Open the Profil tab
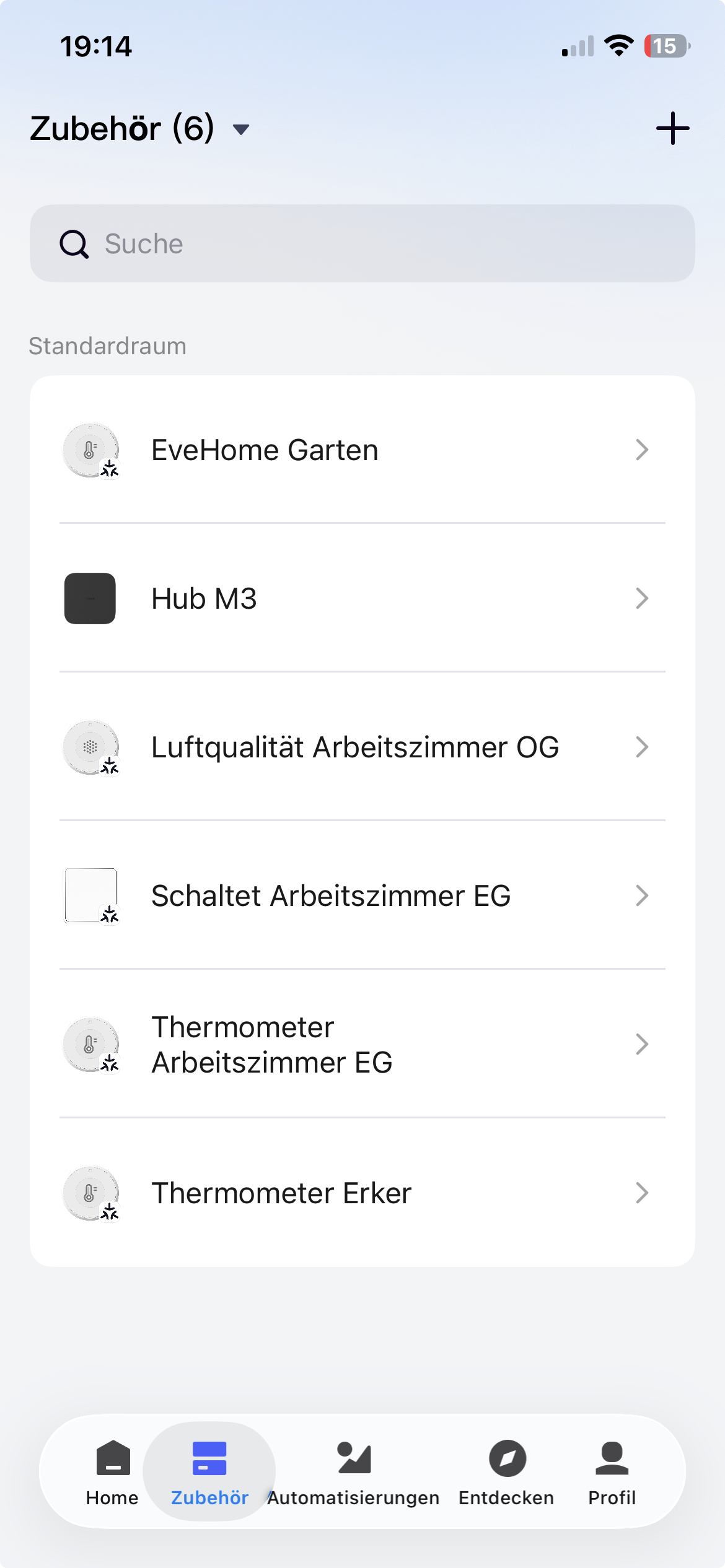 [x=612, y=1471]
